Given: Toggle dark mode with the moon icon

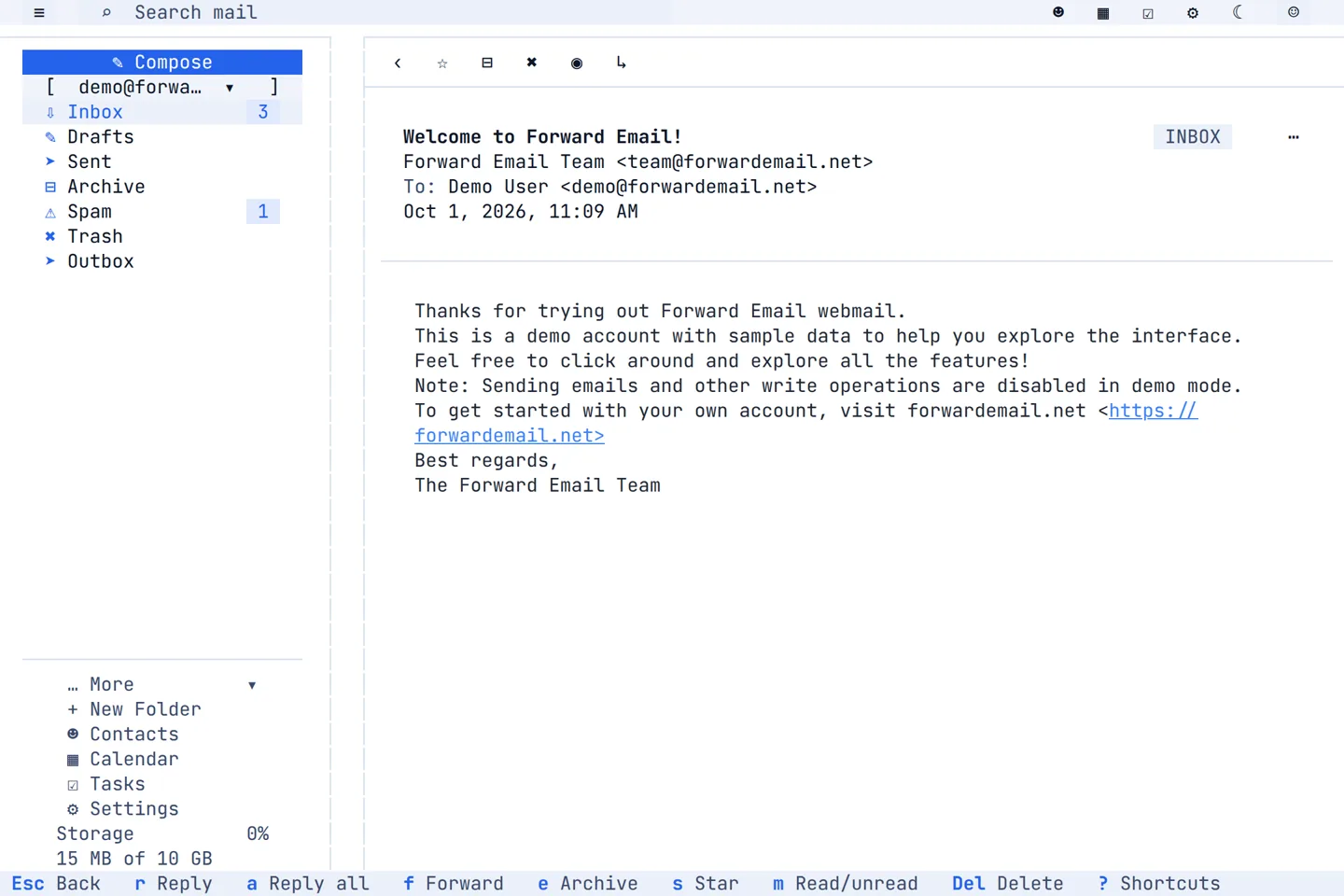Looking at the screenshot, I should [1238, 13].
